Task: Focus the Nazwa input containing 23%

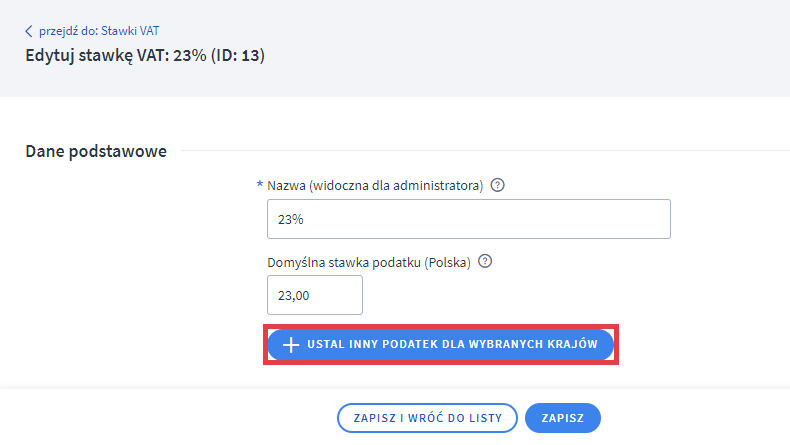Action: pyautogui.click(x=468, y=219)
